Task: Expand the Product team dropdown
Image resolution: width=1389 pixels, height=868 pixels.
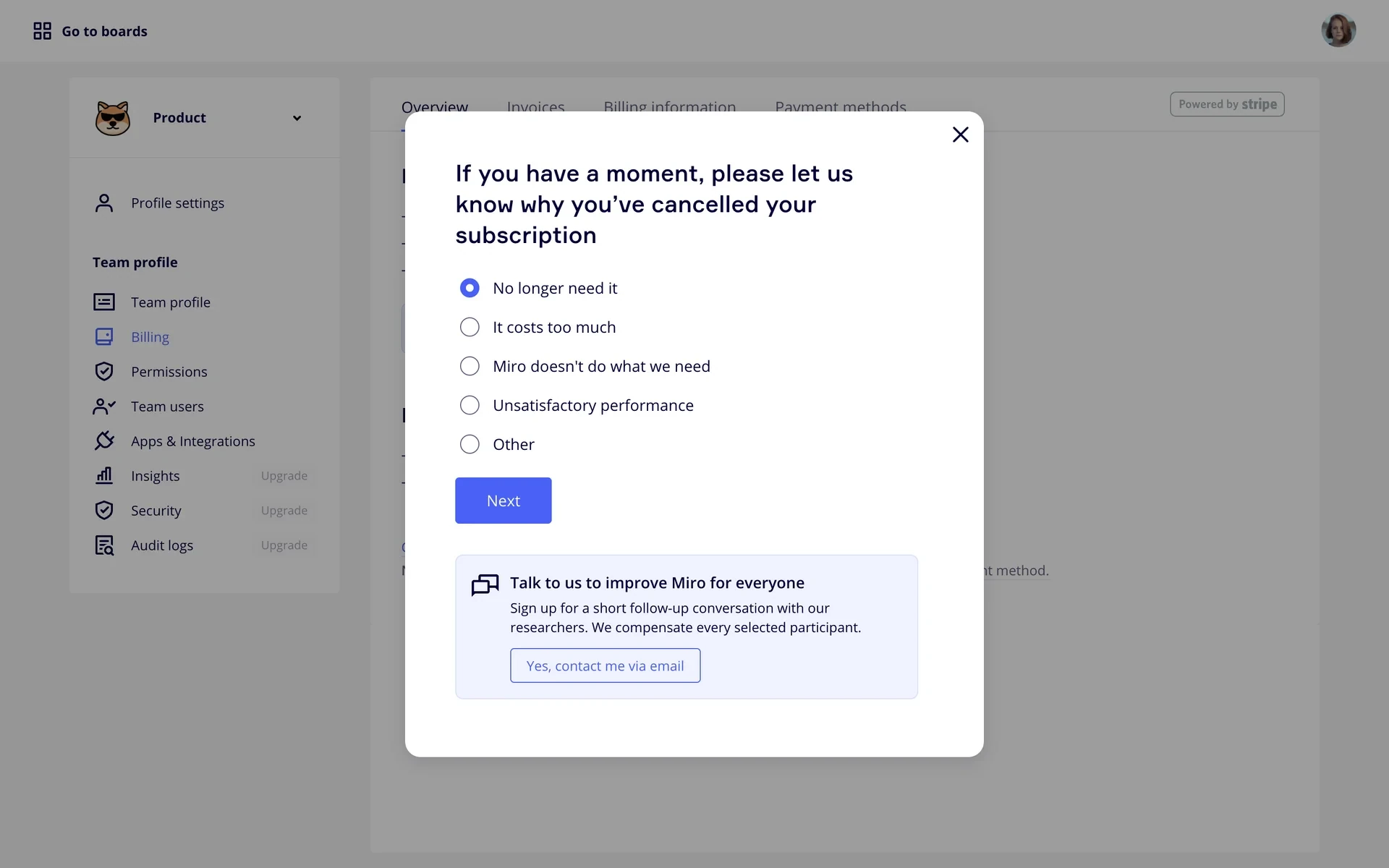Action: pyautogui.click(x=297, y=118)
